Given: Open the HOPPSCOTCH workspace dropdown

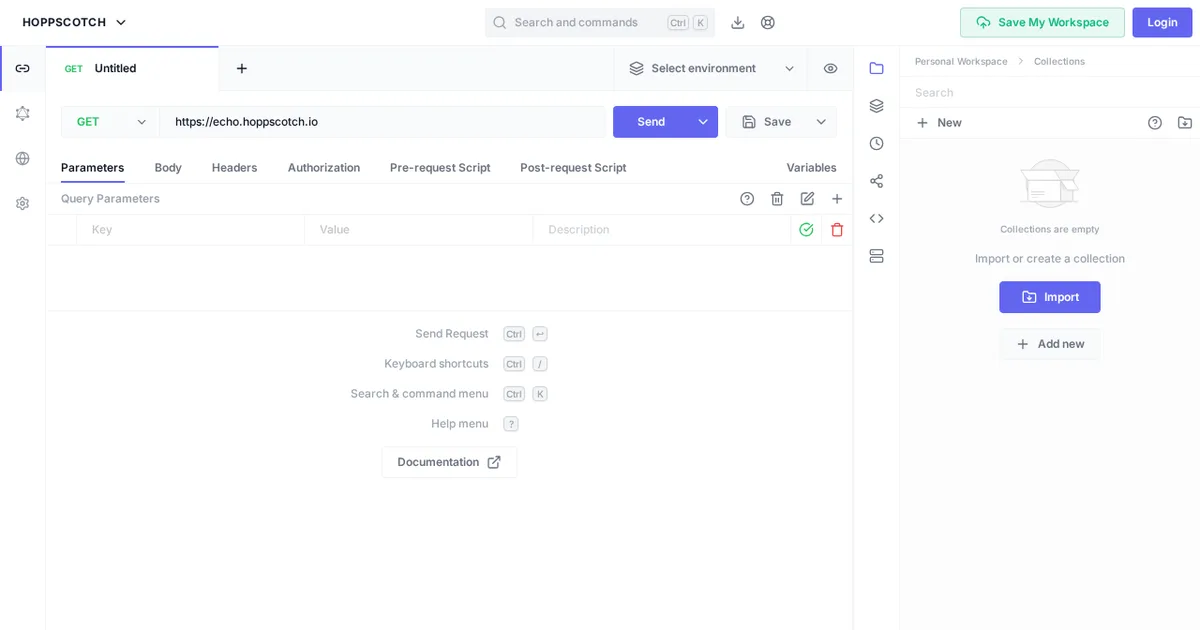Looking at the screenshot, I should click(x=75, y=22).
